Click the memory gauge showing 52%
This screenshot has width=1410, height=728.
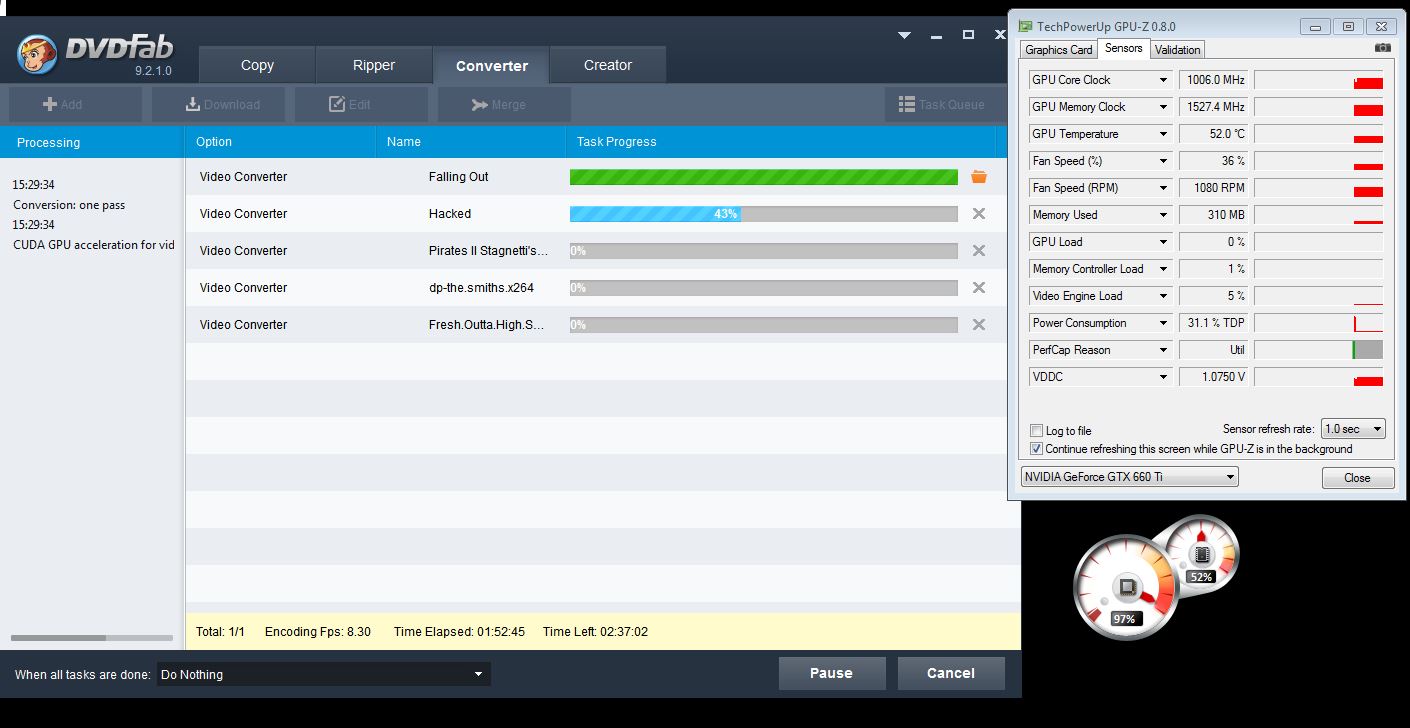click(1201, 554)
